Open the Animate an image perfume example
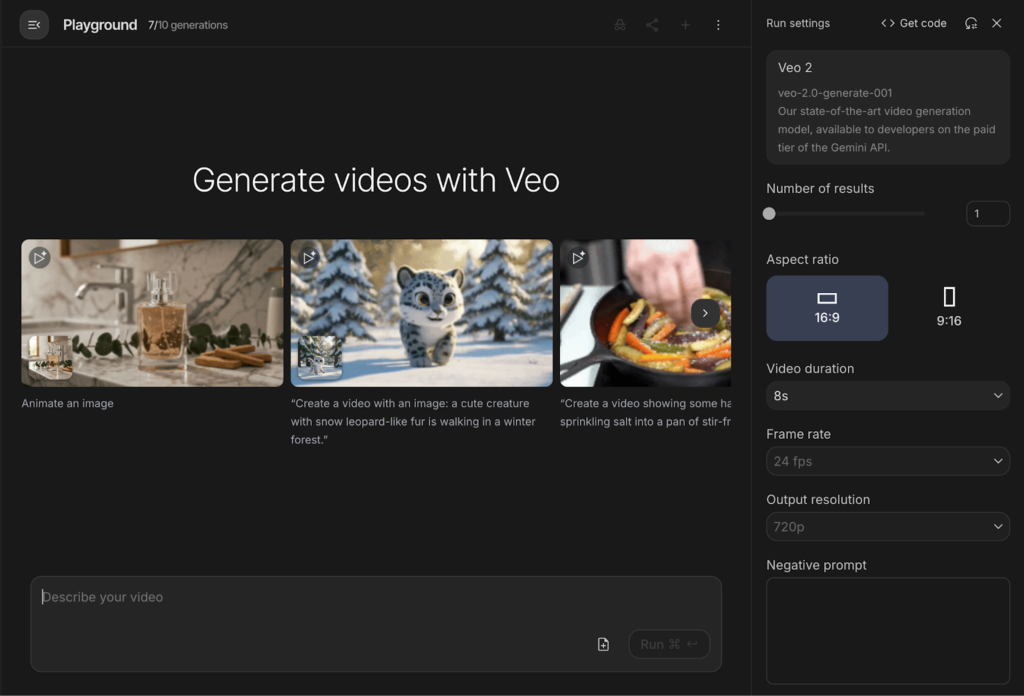1024x696 pixels. 152,313
